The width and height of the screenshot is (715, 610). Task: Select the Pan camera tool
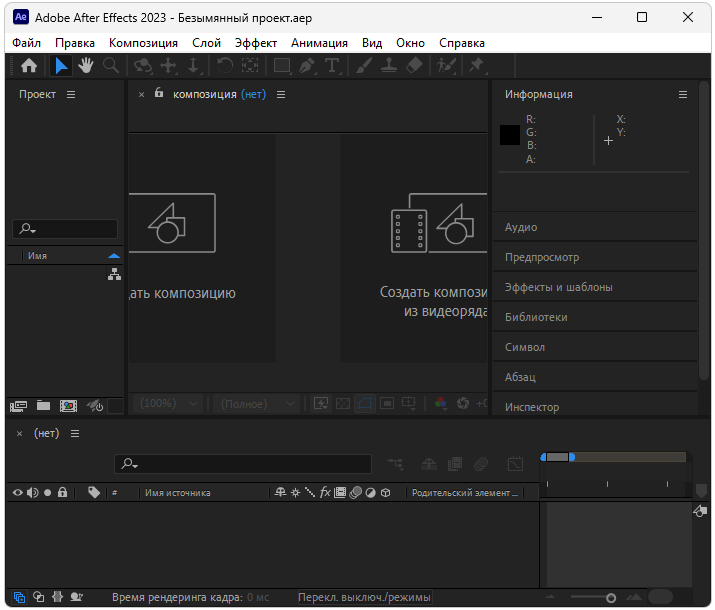168,66
